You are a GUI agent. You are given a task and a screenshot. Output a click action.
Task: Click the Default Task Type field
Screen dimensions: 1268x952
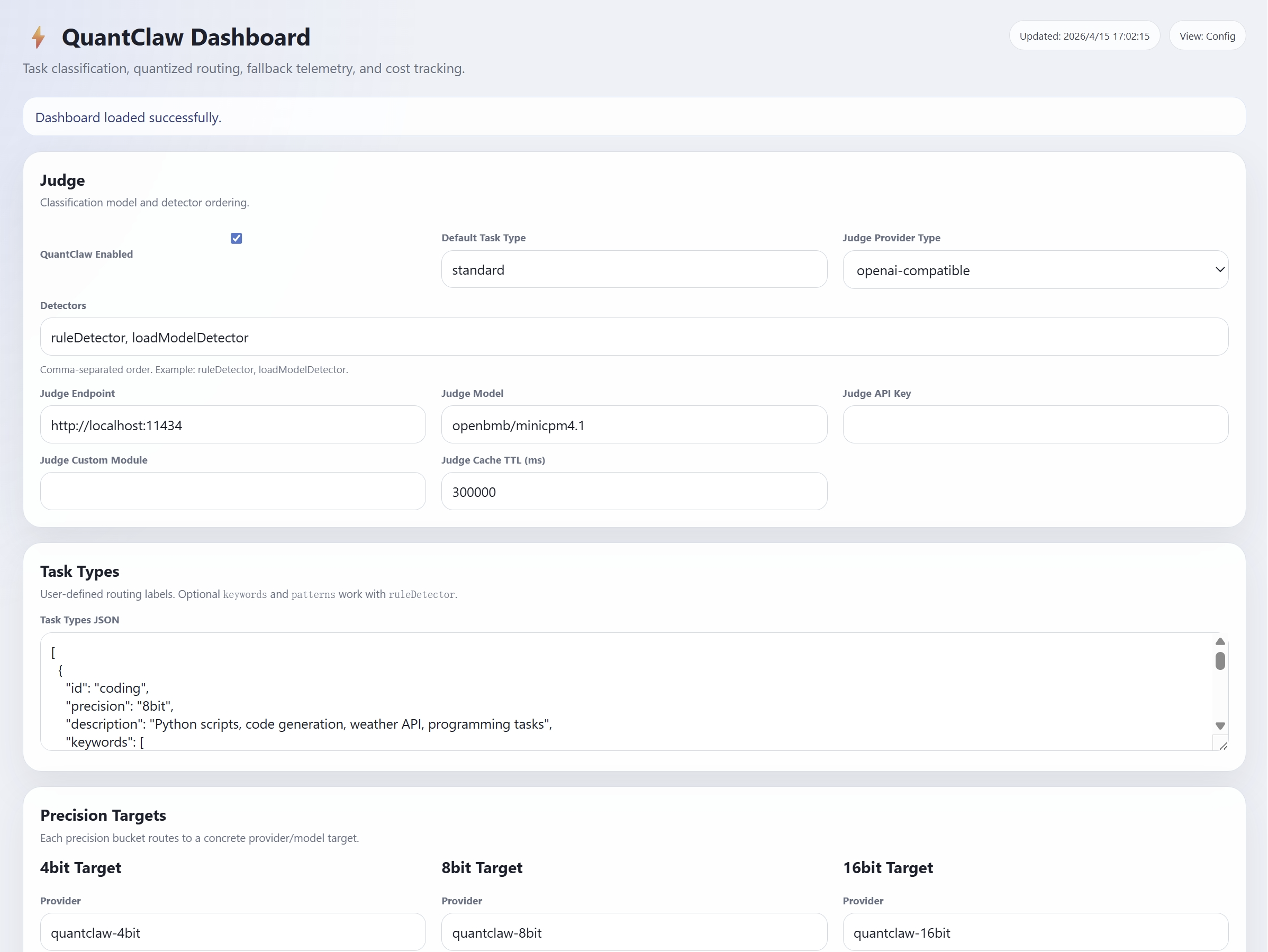point(633,270)
